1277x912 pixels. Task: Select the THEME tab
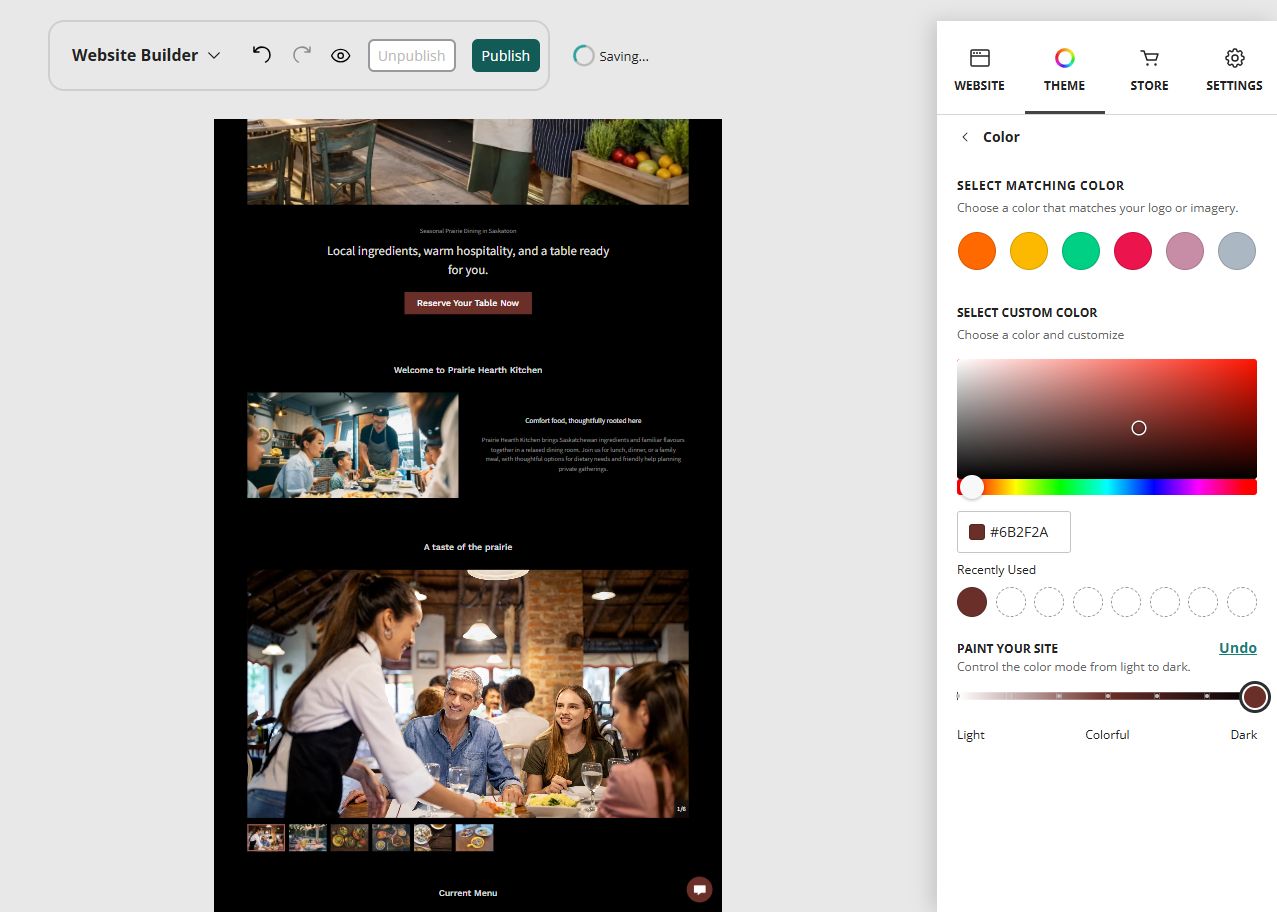1065,70
